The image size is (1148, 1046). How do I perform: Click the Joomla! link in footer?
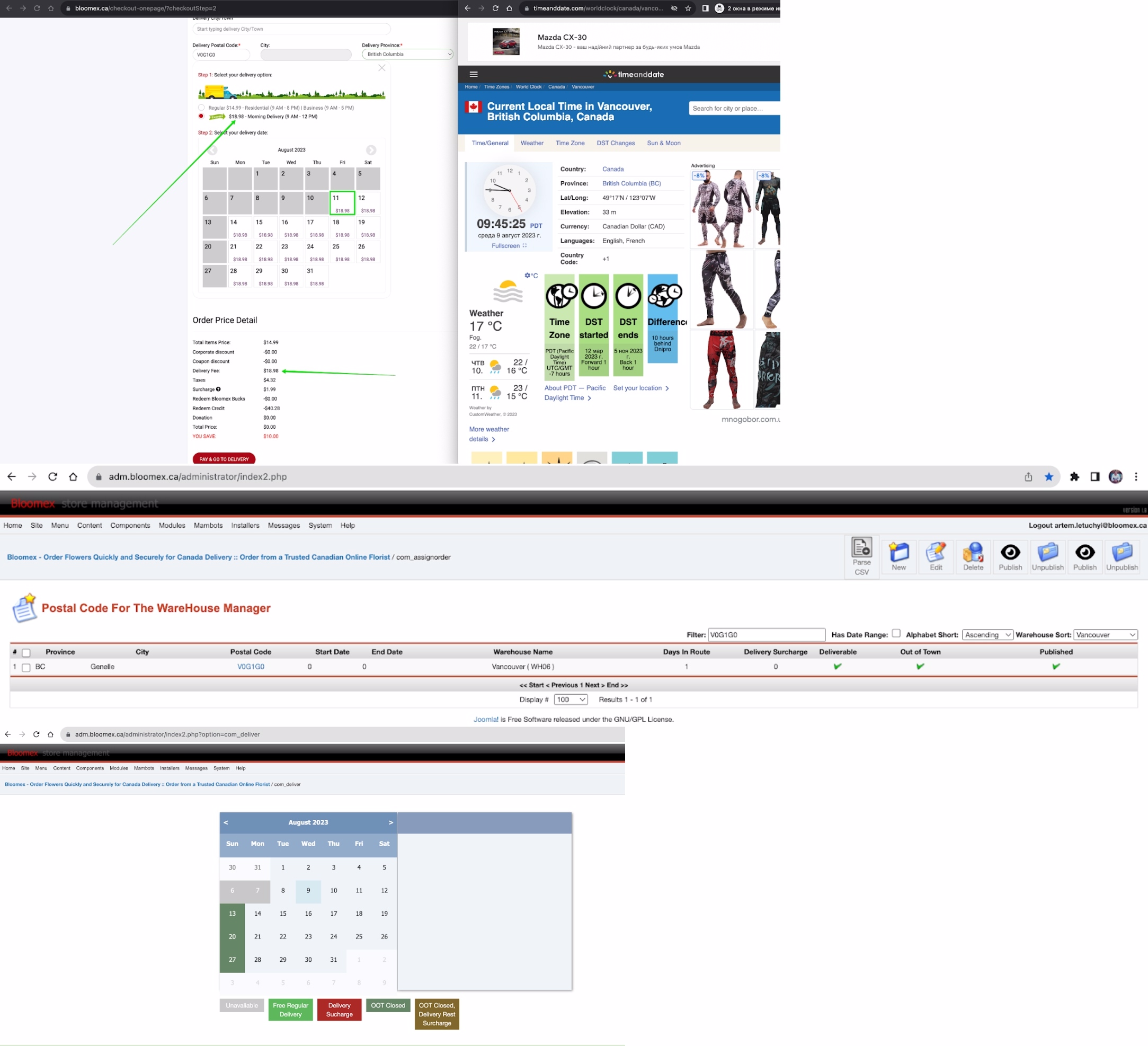pyautogui.click(x=486, y=719)
